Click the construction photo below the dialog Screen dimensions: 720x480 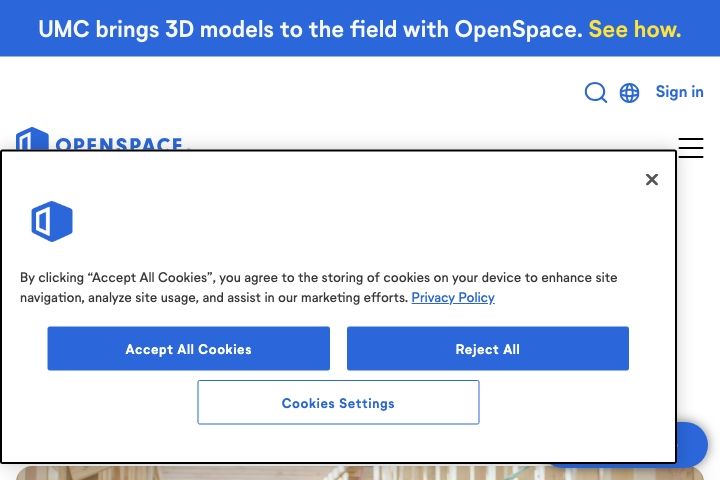coord(360,473)
